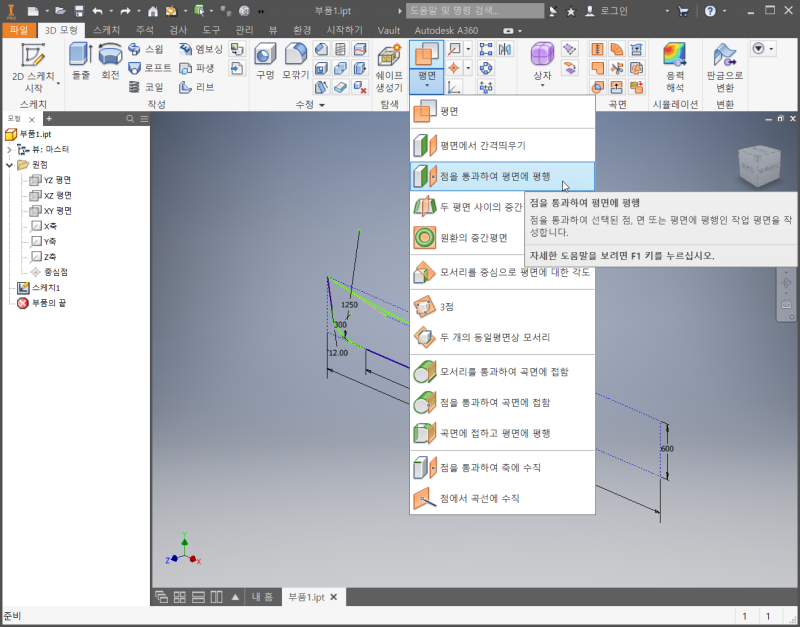Switch to the 환경 ribbon tab
The width and height of the screenshot is (800, 627).
click(x=302, y=30)
